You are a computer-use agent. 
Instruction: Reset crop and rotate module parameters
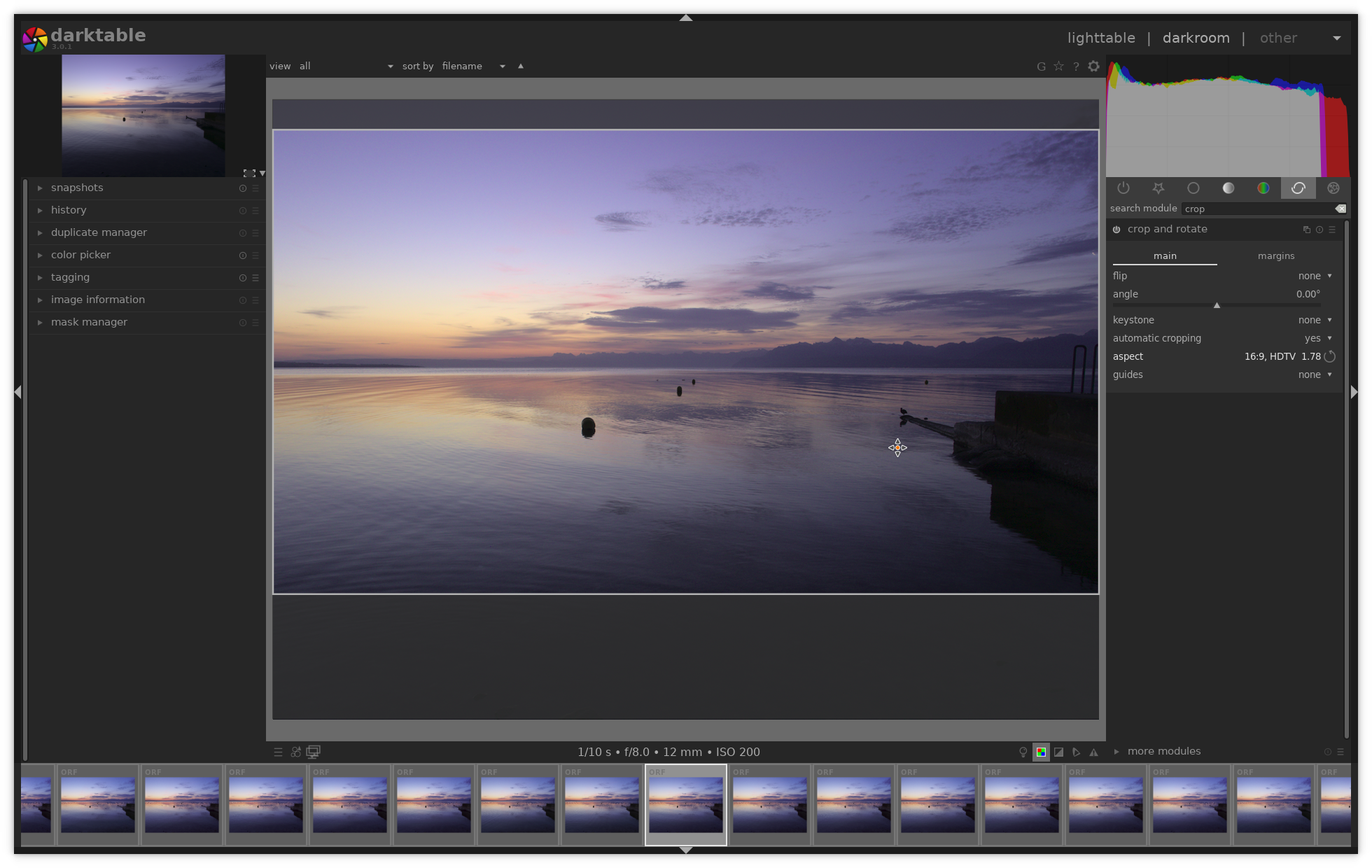[x=1319, y=230]
